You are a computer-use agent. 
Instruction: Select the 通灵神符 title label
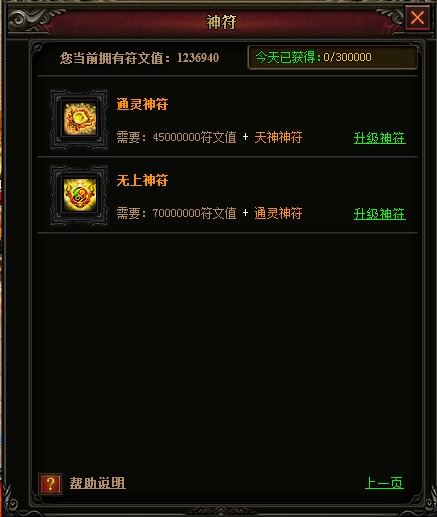pyautogui.click(x=142, y=104)
